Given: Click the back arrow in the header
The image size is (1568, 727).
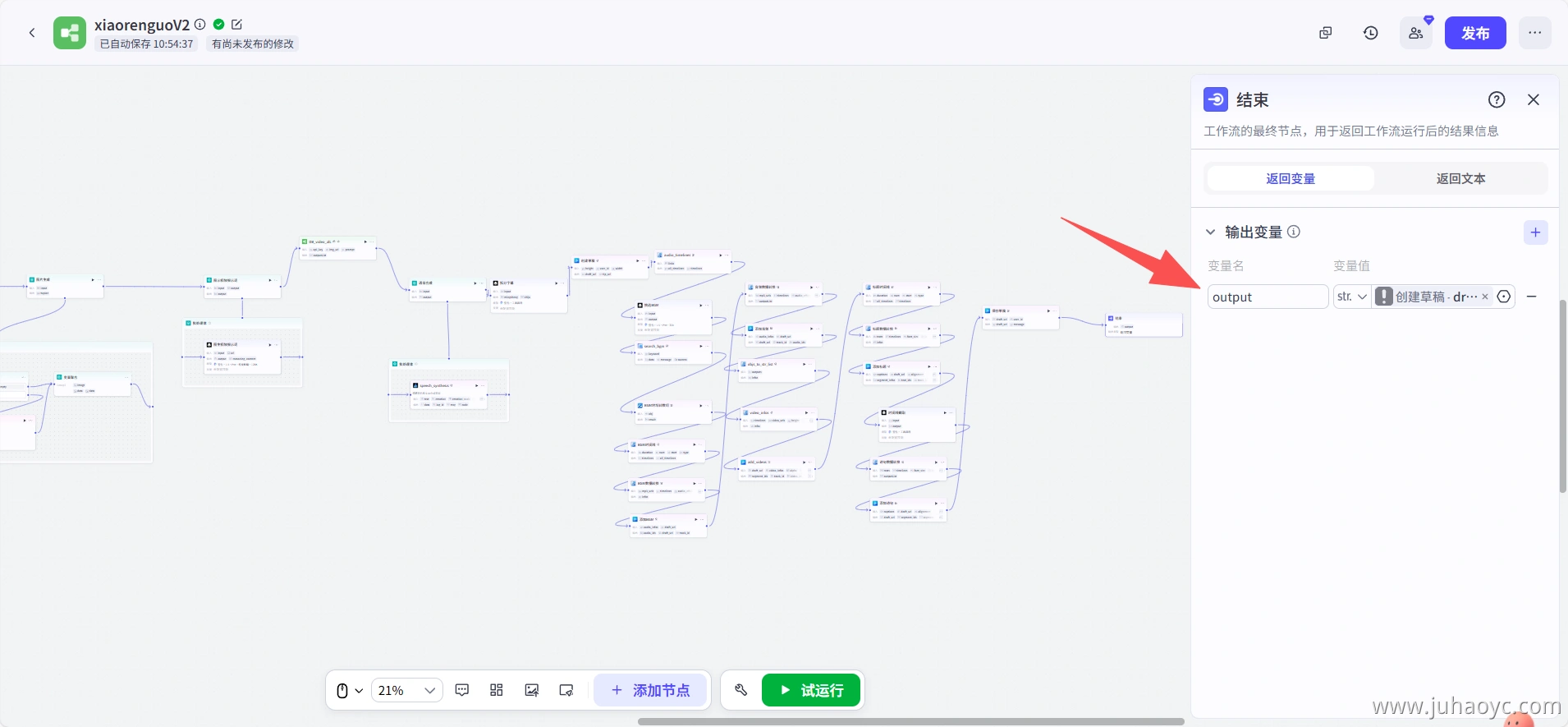Looking at the screenshot, I should 32,33.
